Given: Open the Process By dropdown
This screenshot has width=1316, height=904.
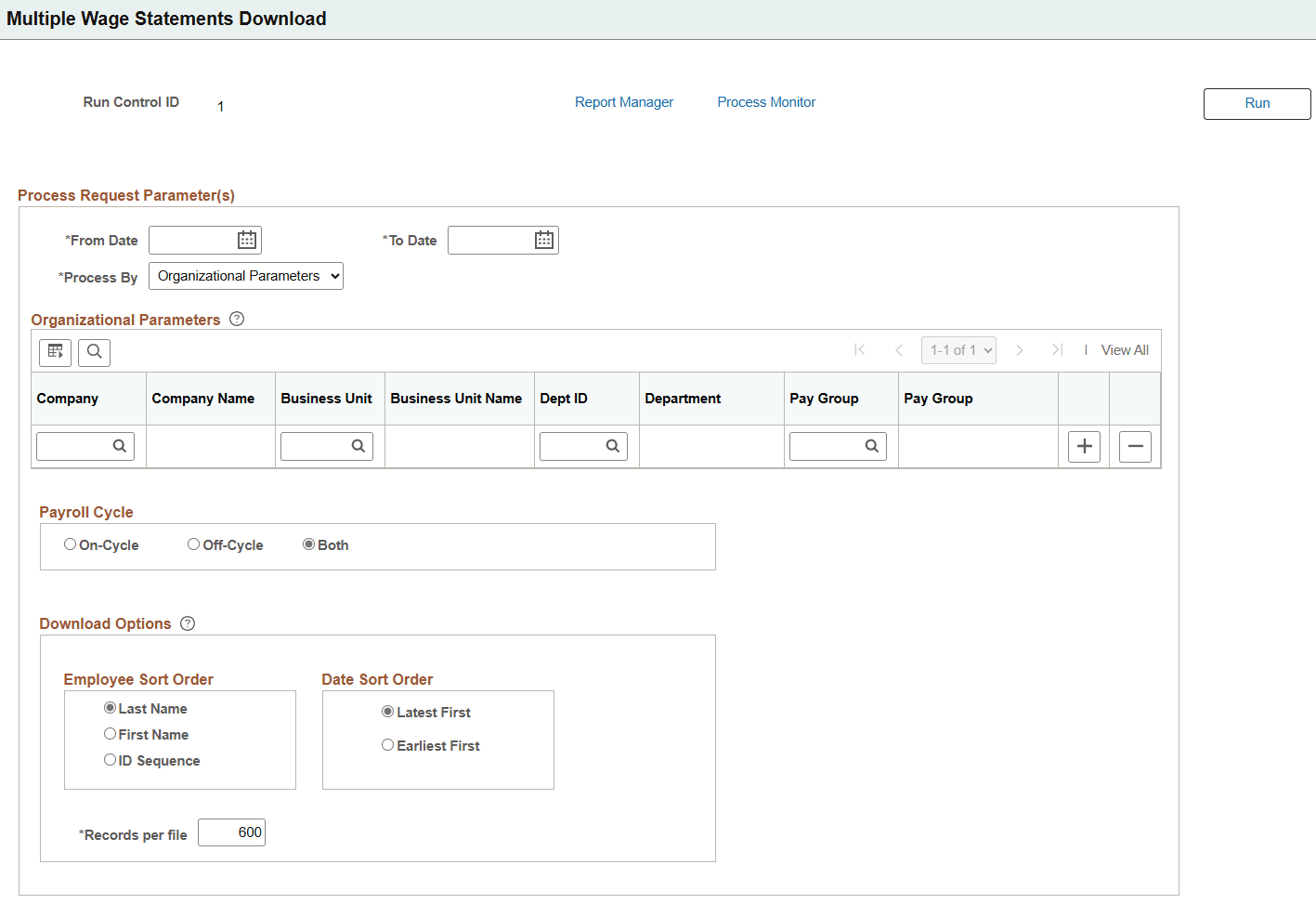Looking at the screenshot, I should point(245,275).
